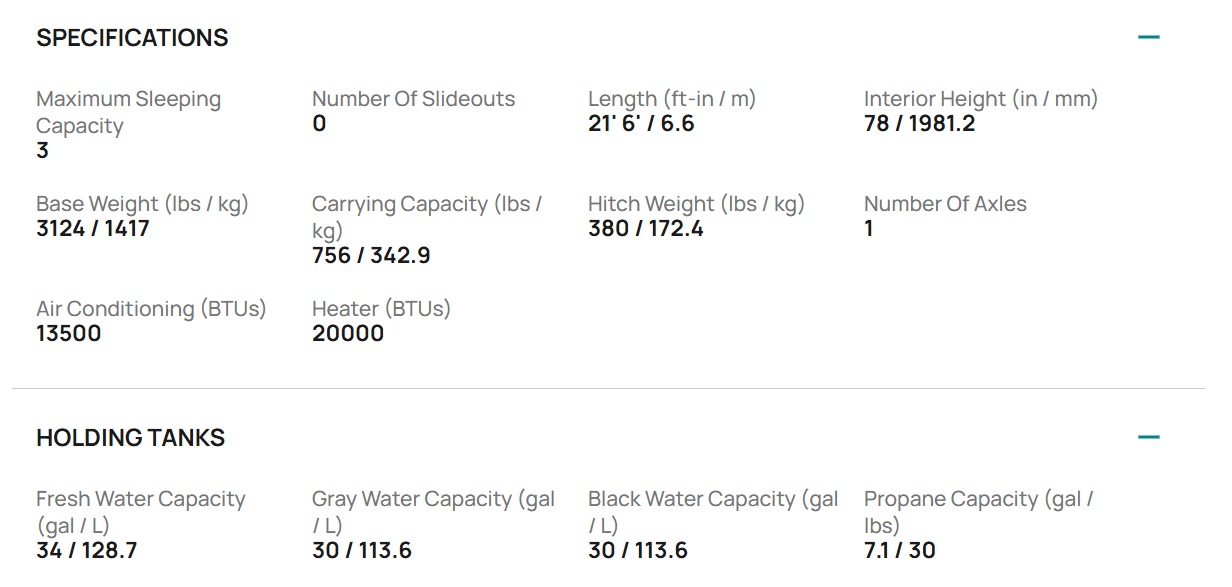This screenshot has width=1232, height=587.
Task: Click the SPECIFICATIONS section heading
Action: tap(132, 38)
